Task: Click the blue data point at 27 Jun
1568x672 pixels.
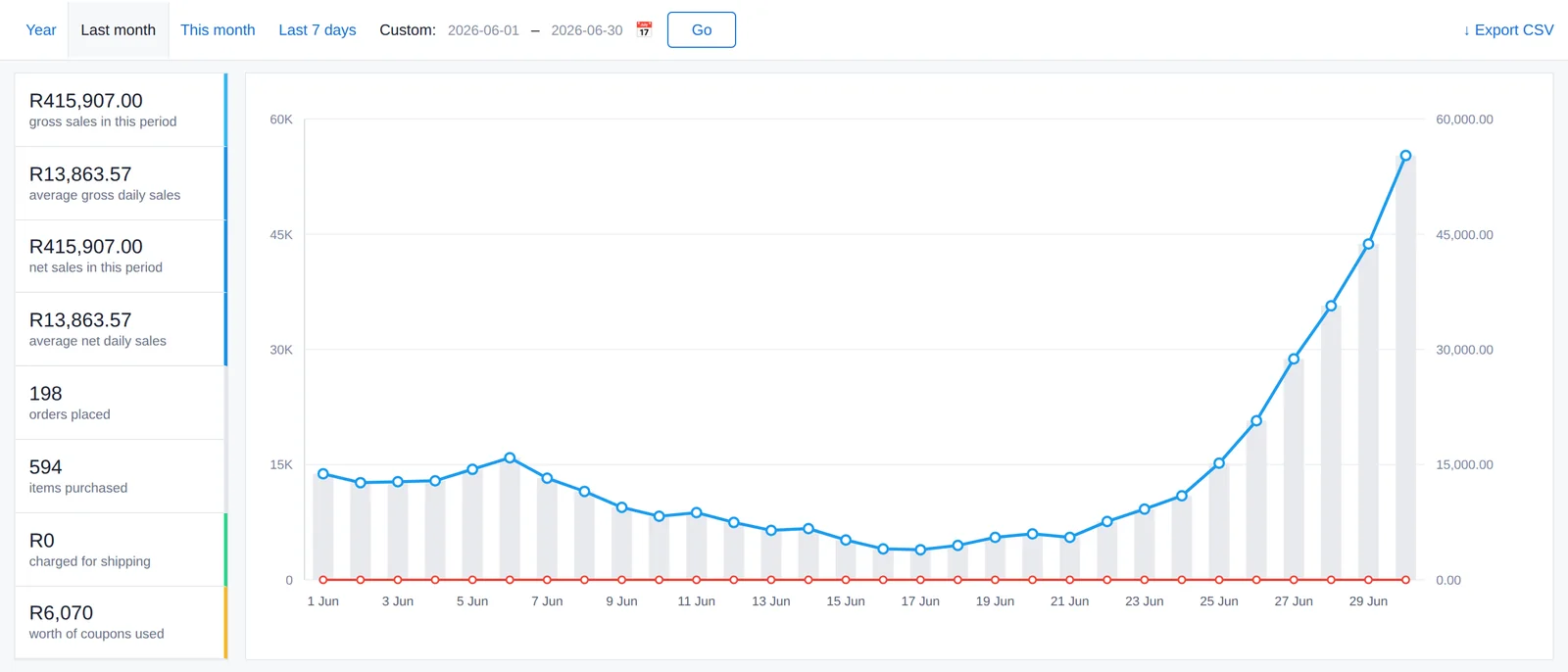Action: coord(1294,359)
